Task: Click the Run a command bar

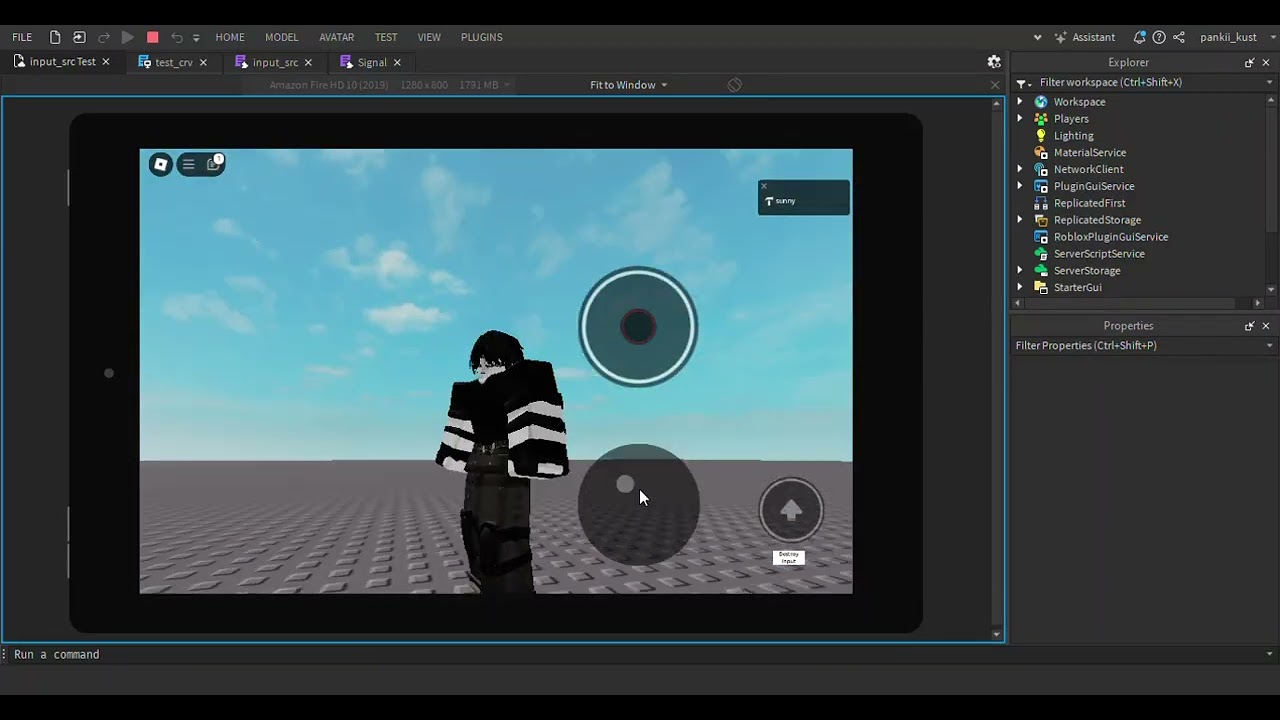Action: click(x=57, y=654)
